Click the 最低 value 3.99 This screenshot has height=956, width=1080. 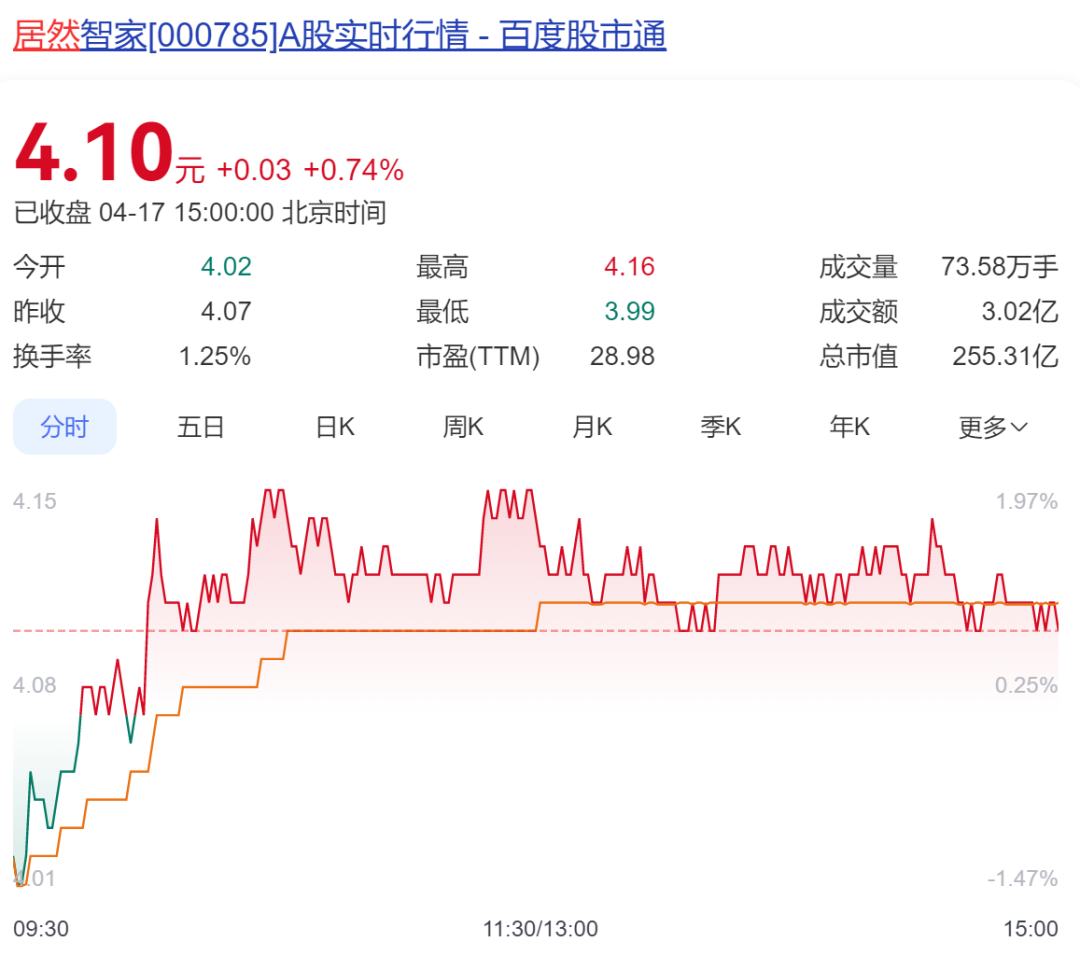click(630, 311)
